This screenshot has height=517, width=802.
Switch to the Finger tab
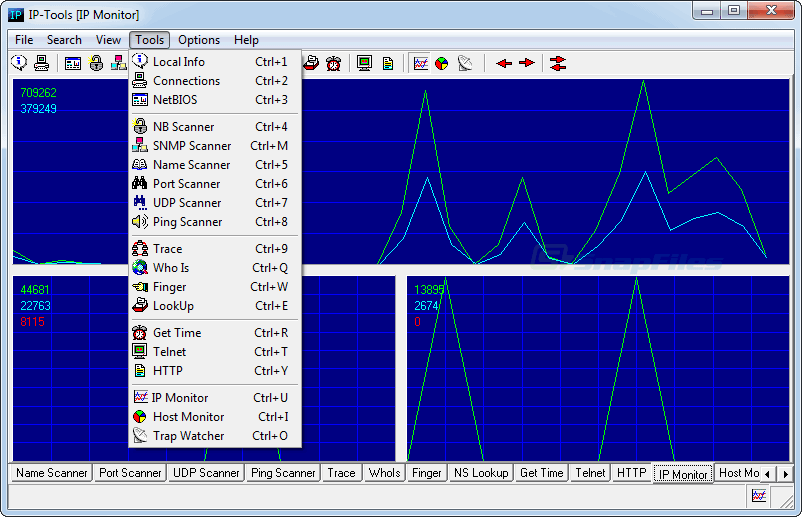tap(427, 473)
